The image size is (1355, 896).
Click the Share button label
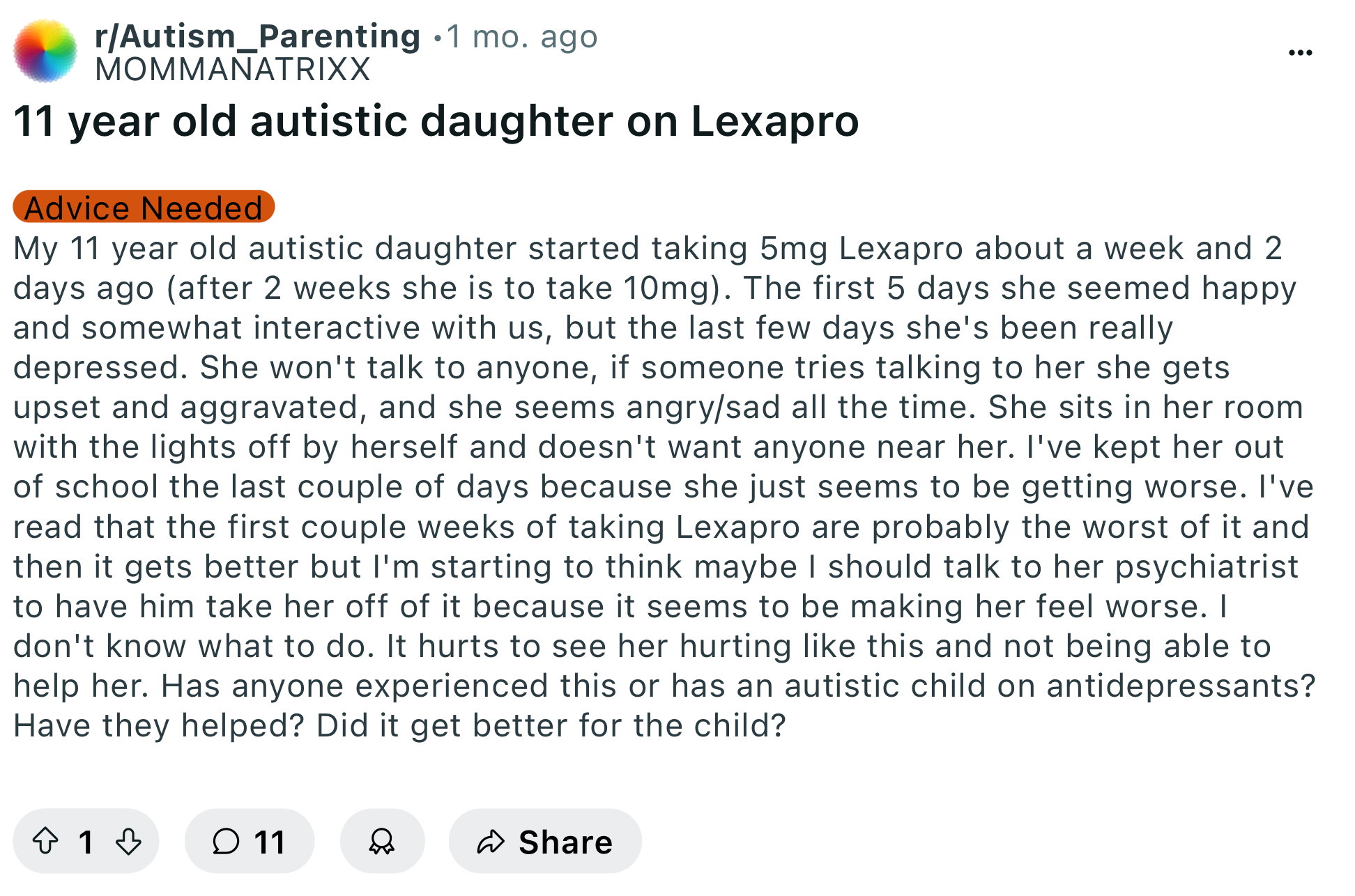pos(565,842)
